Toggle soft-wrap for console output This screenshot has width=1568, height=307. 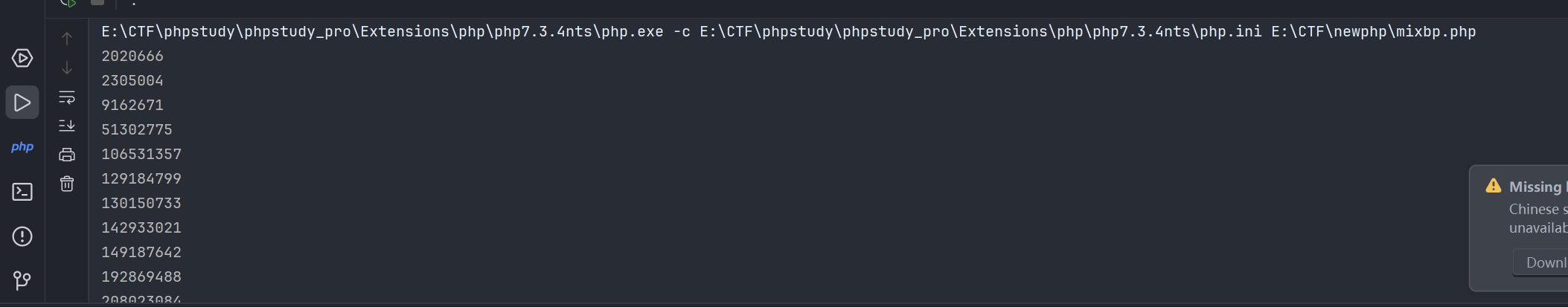tap(67, 97)
